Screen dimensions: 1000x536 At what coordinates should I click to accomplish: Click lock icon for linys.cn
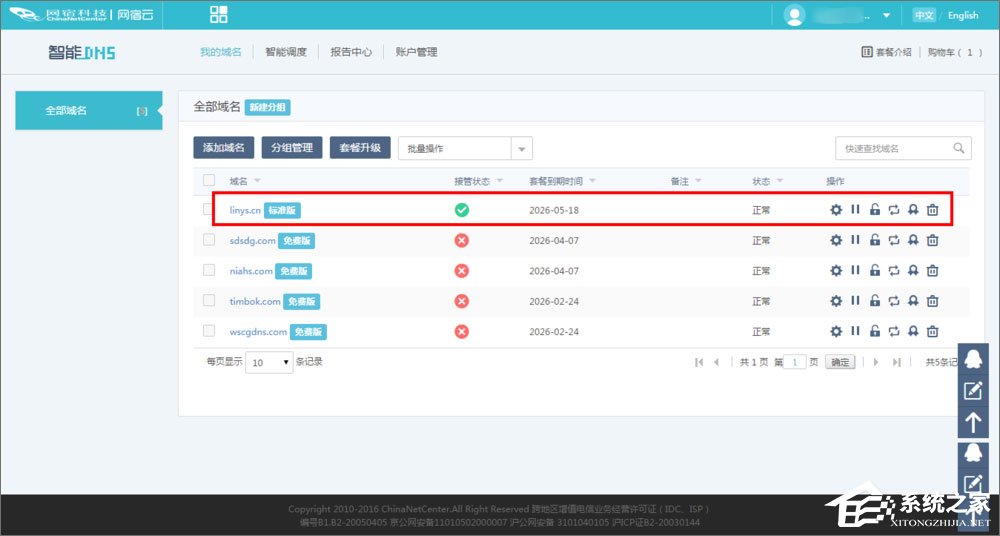(875, 209)
